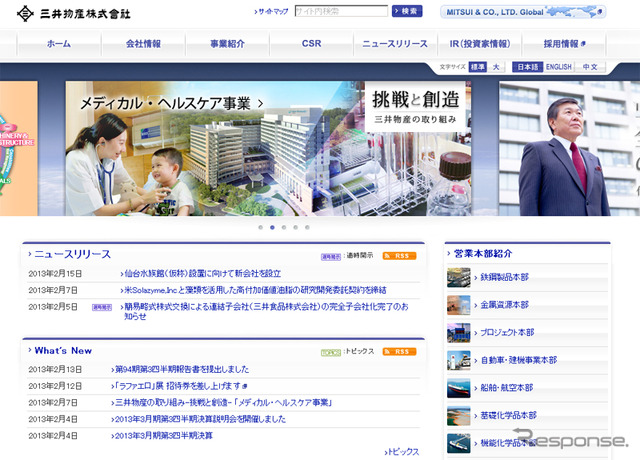Click the 金属資源本部 thumbnail image
640x460 pixels.
pyautogui.click(x=458, y=305)
